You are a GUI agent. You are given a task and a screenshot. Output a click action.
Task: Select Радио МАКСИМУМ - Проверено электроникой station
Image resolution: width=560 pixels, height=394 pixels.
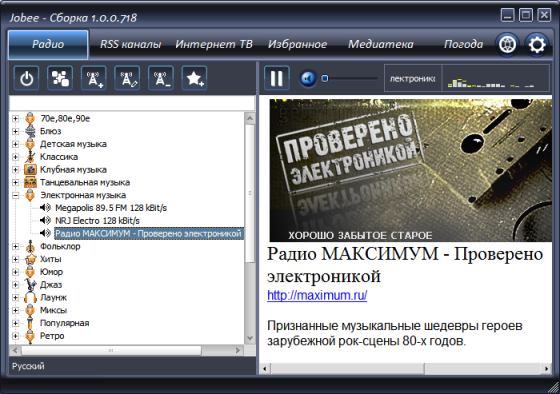pos(149,234)
